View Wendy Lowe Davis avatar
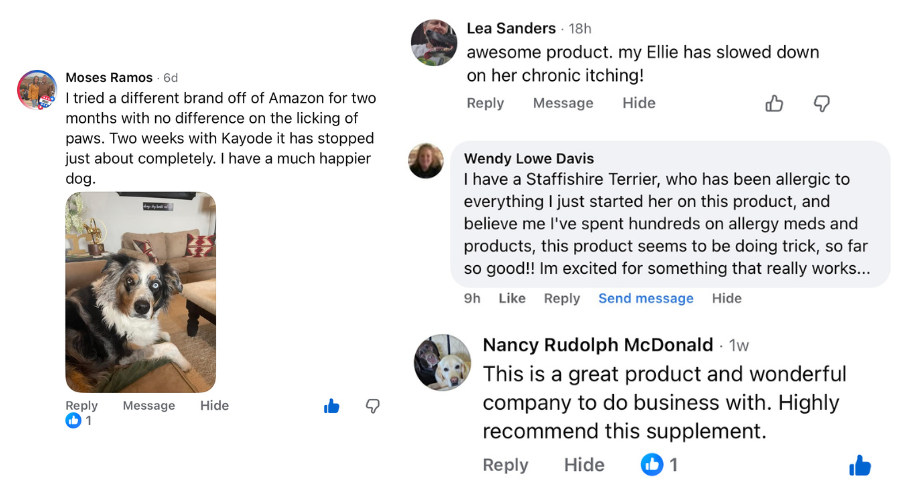This screenshot has width=900, height=500. point(426,160)
